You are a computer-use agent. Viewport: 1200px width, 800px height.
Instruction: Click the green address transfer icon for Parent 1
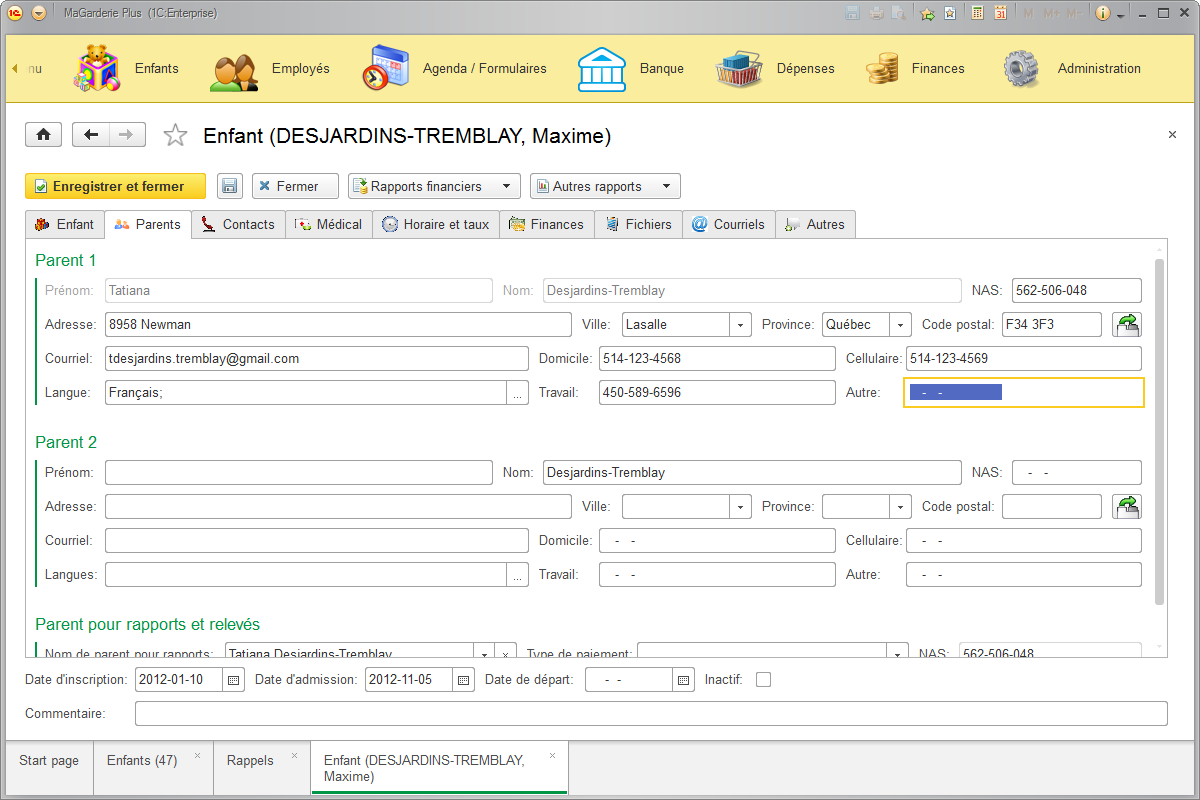click(x=1128, y=324)
